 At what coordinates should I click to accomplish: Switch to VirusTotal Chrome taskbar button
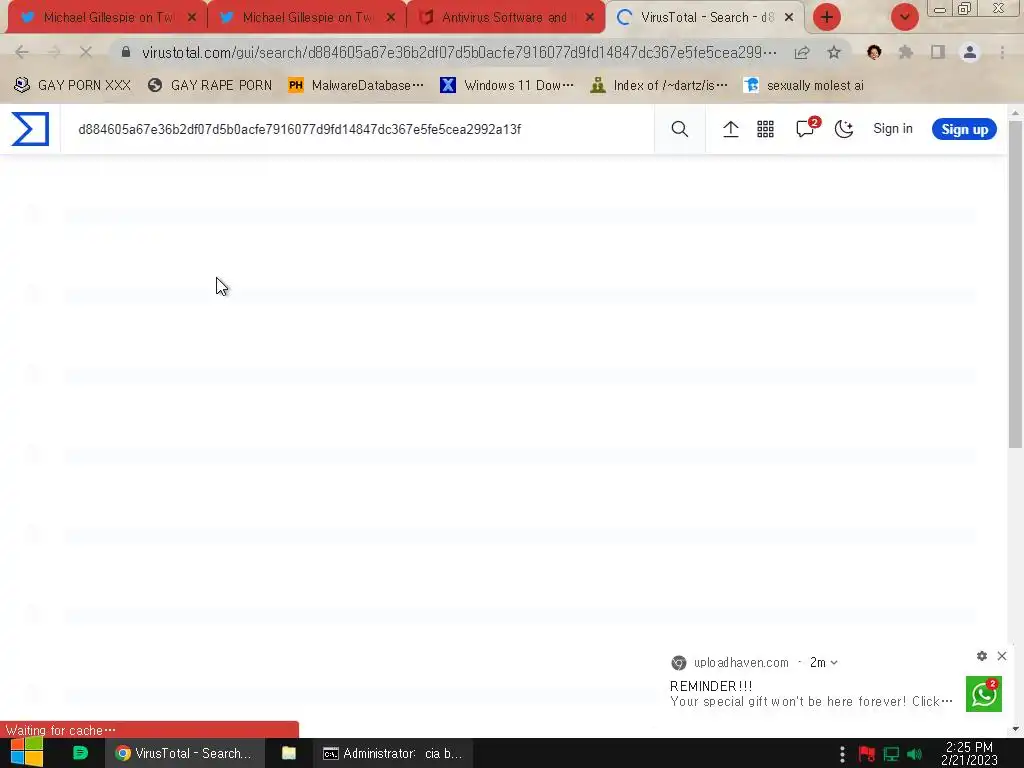click(x=184, y=753)
